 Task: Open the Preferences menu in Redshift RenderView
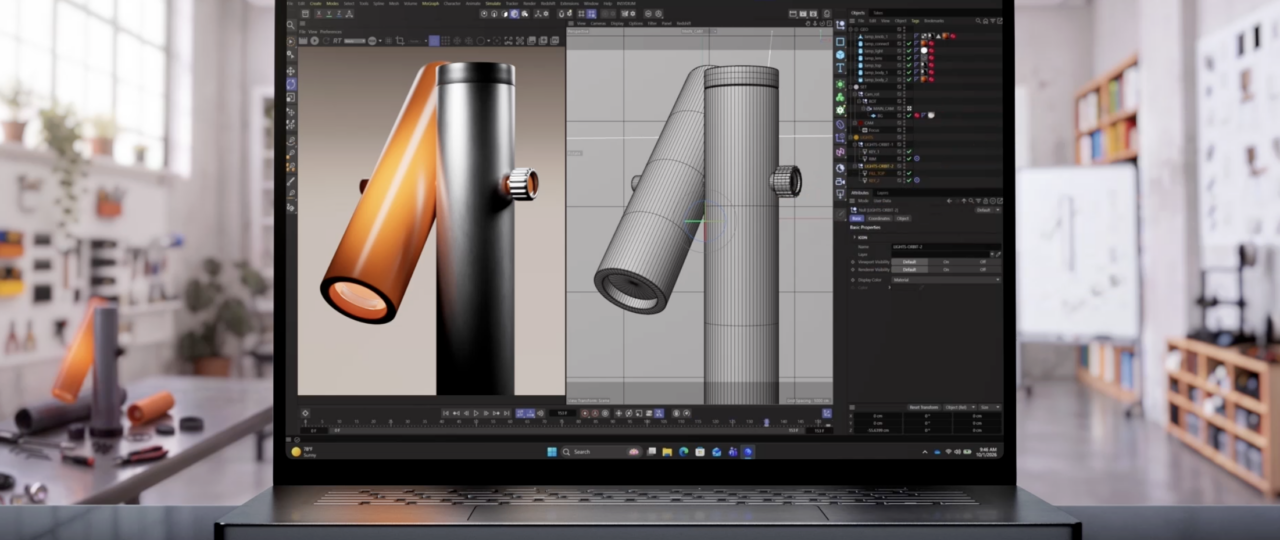tap(331, 31)
